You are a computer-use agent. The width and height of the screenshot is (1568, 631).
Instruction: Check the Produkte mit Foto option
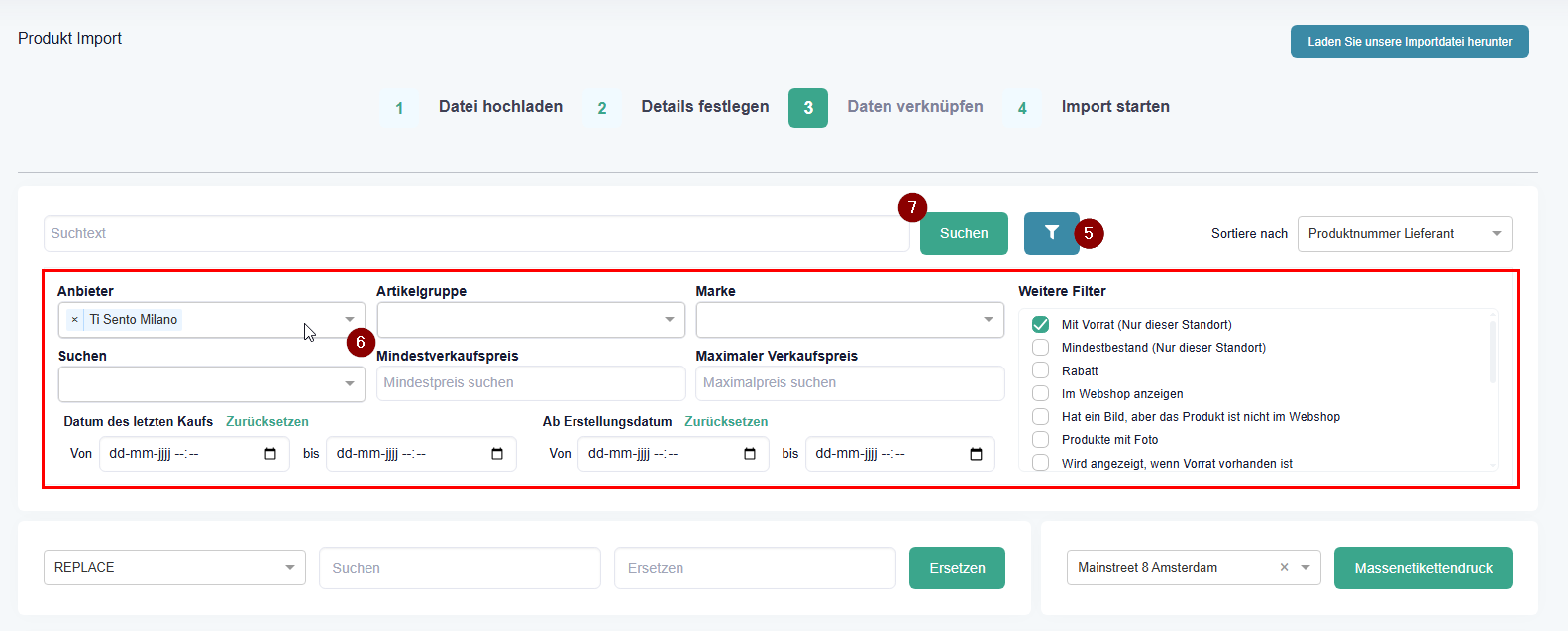[1040, 440]
